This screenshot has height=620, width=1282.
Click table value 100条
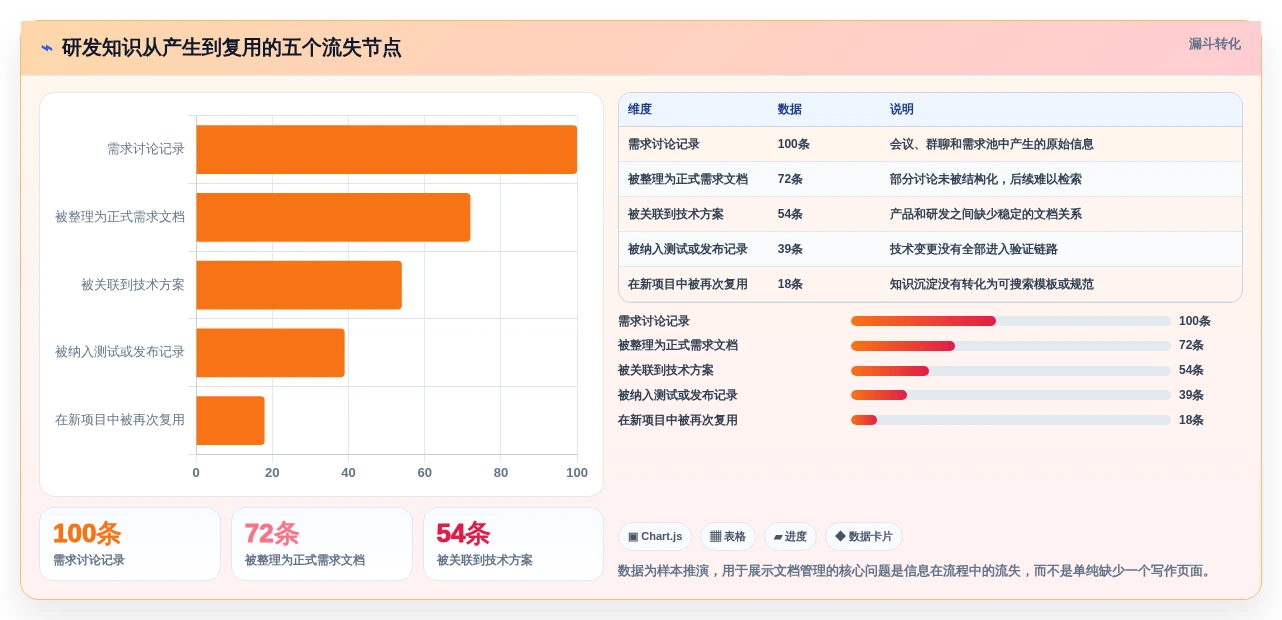pos(794,144)
